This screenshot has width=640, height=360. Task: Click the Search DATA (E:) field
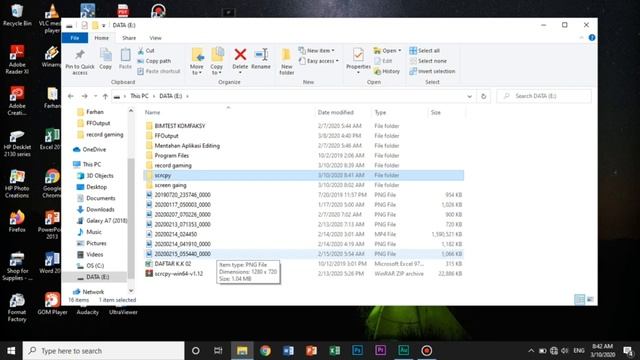[x=544, y=96]
